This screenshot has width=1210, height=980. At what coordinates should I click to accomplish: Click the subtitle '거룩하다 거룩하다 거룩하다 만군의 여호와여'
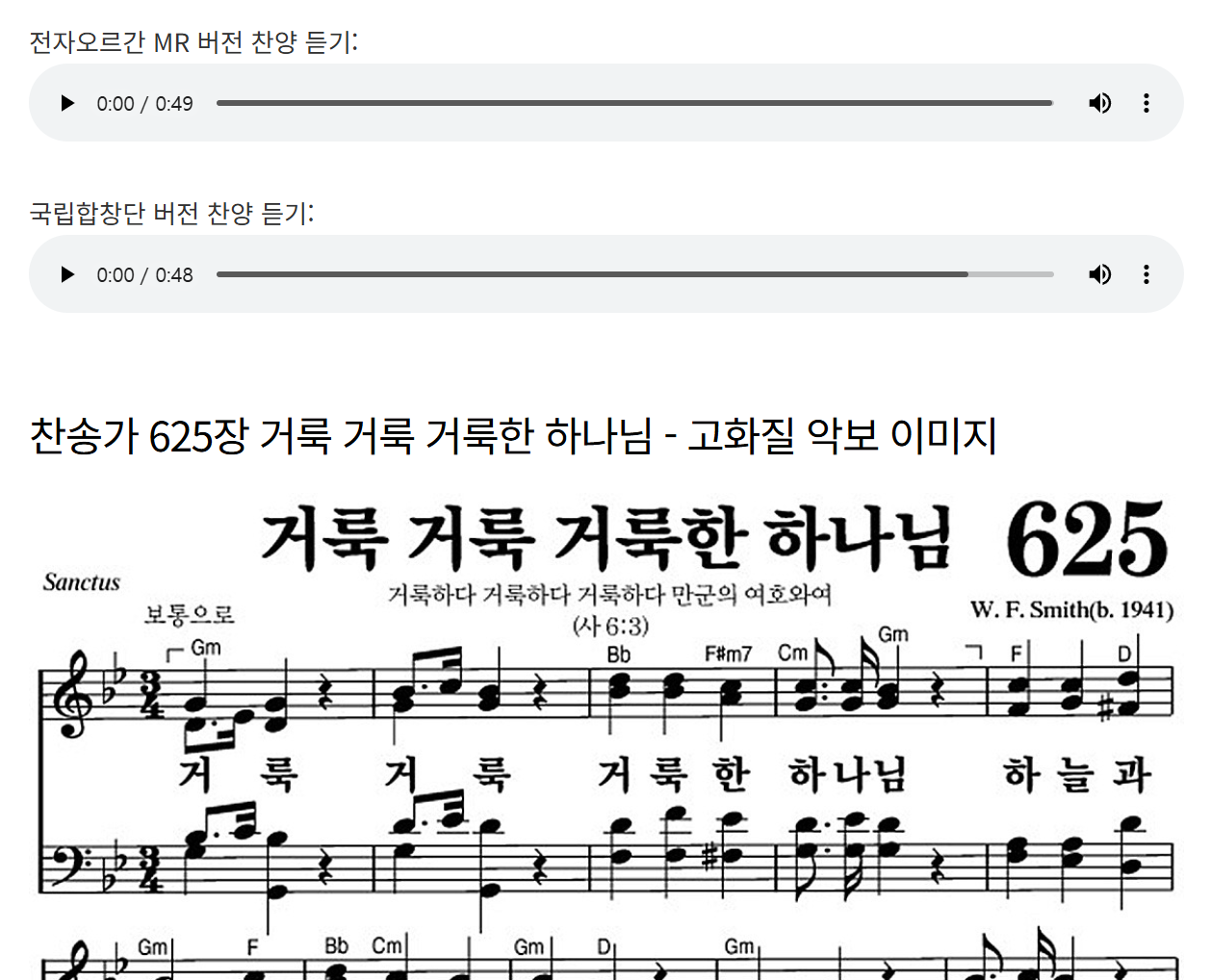pyautogui.click(x=609, y=595)
